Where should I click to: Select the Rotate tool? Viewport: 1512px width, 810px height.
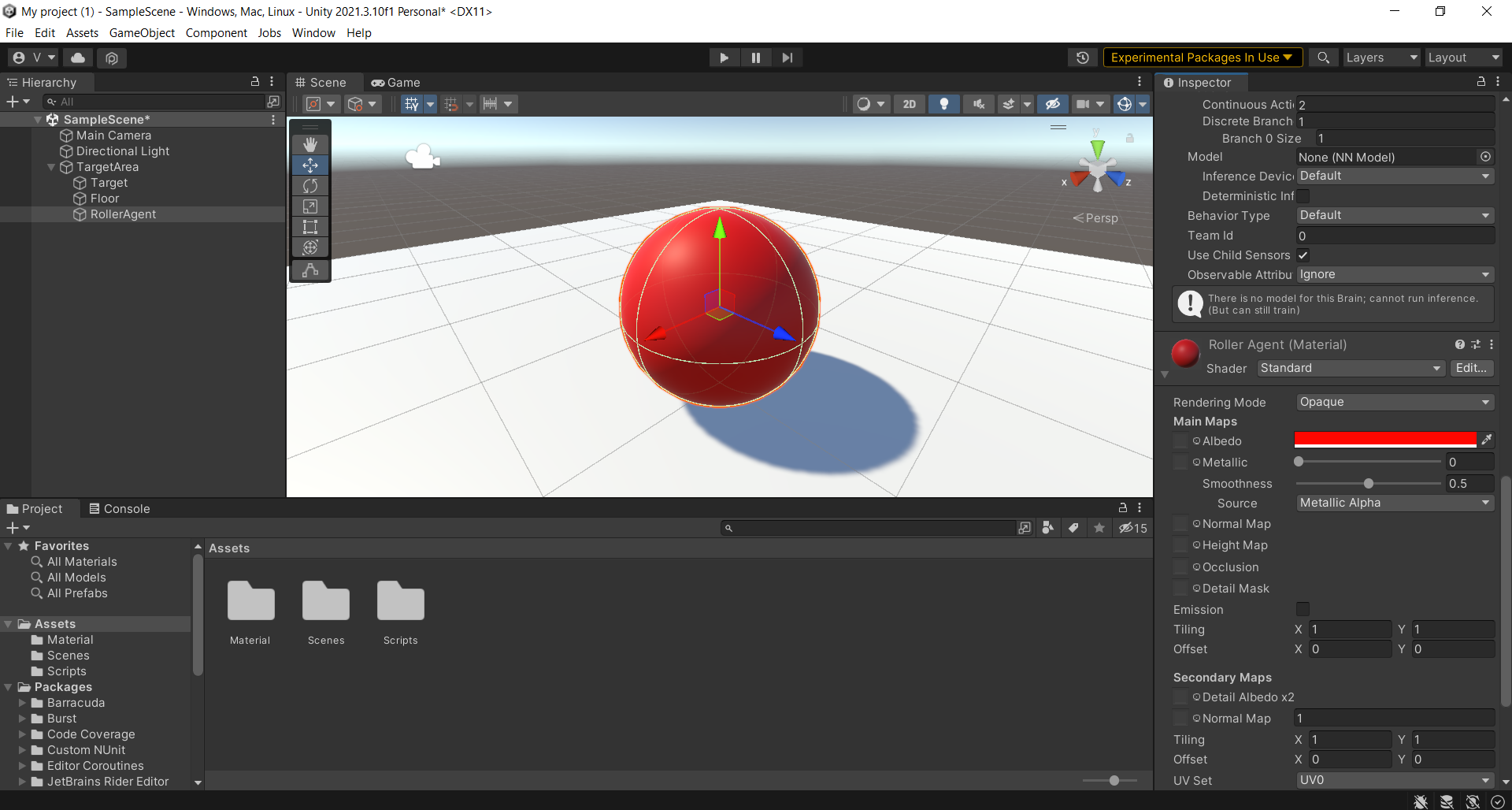click(x=309, y=185)
